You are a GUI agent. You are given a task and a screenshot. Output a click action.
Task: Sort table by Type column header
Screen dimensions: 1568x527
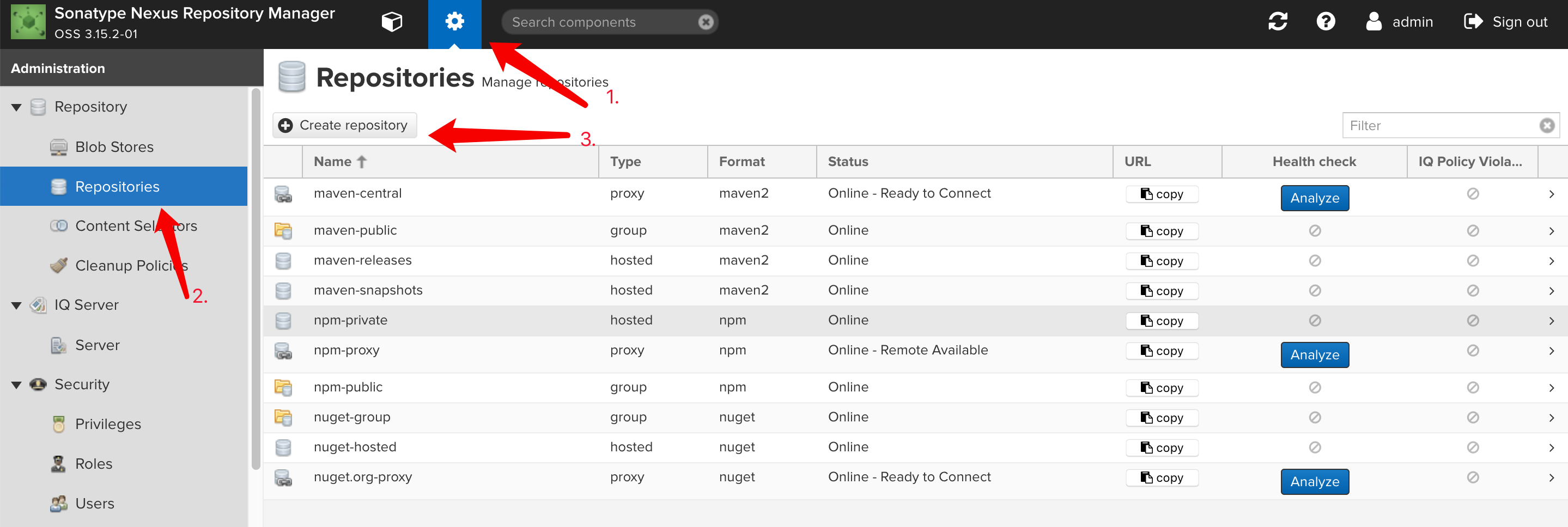[x=653, y=162]
